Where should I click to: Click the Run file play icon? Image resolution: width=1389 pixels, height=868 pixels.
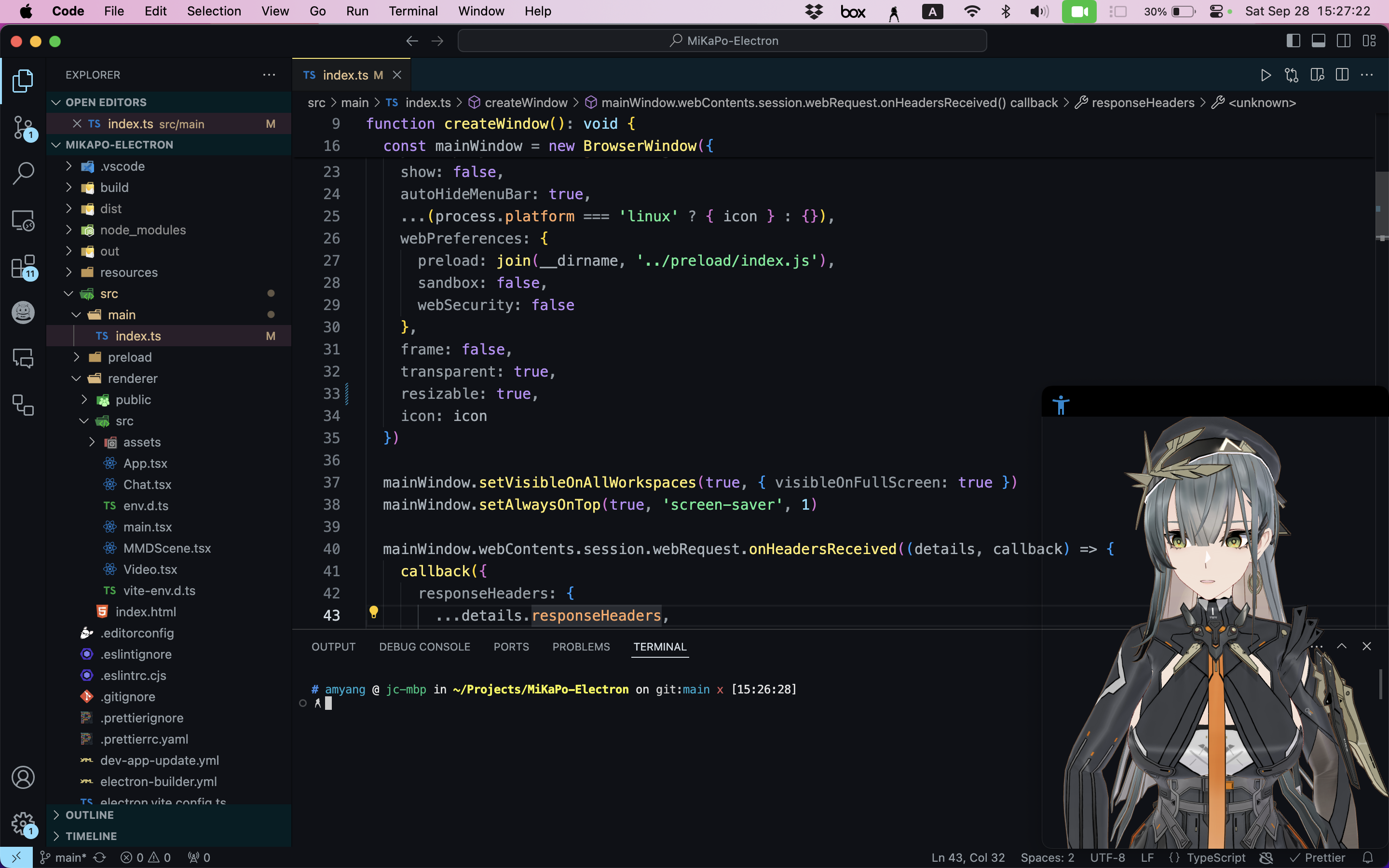[1266, 75]
